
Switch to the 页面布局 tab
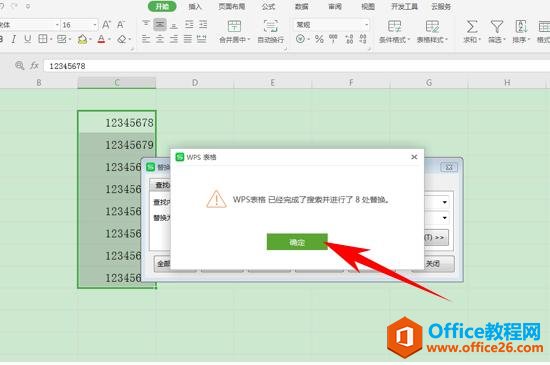coord(232,6)
